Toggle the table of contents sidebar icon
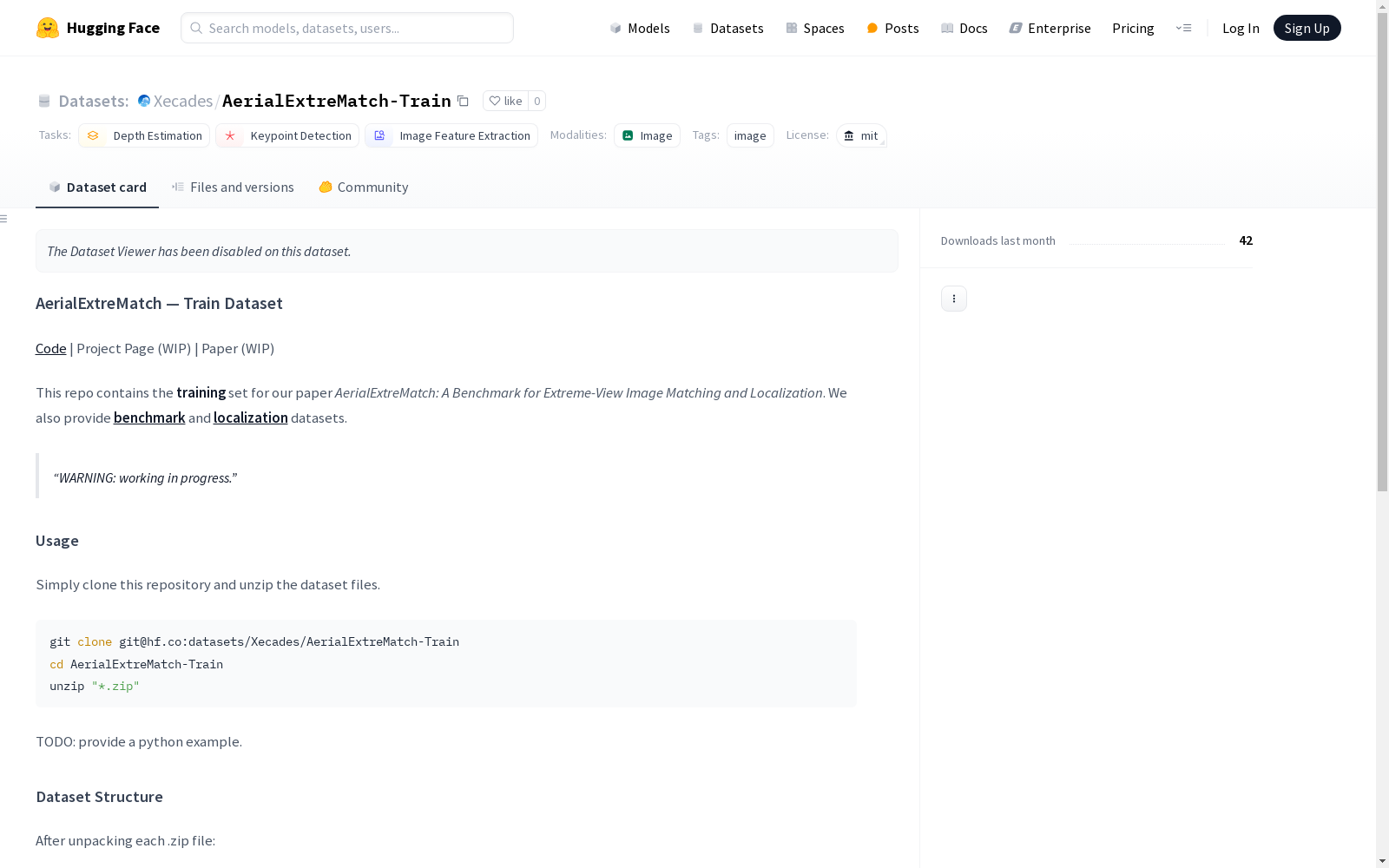This screenshot has width=1389, height=868. (x=4, y=219)
